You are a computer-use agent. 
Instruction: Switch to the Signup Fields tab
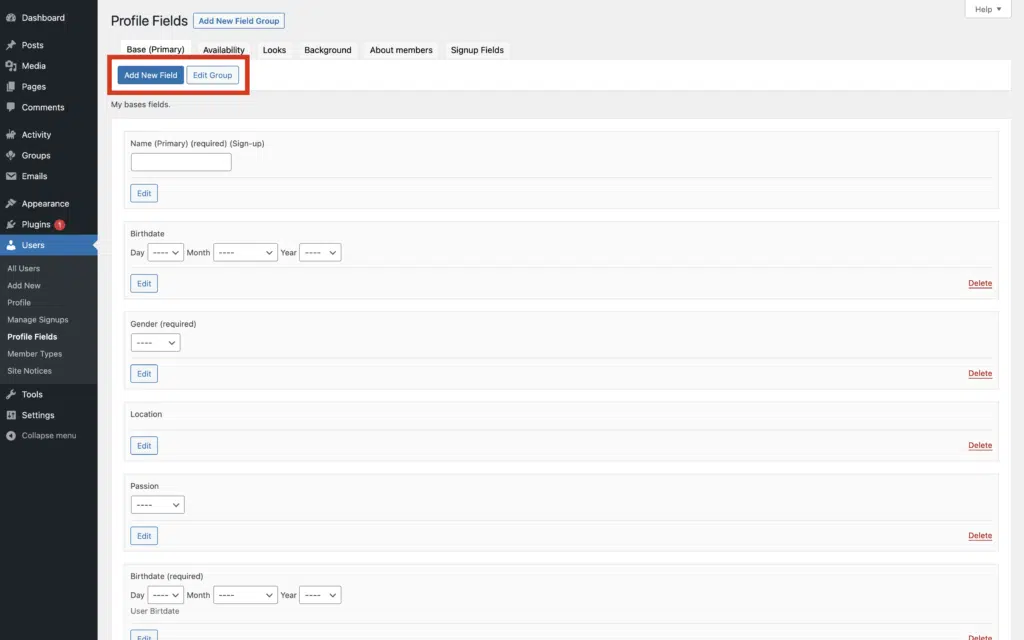pyautogui.click(x=477, y=50)
